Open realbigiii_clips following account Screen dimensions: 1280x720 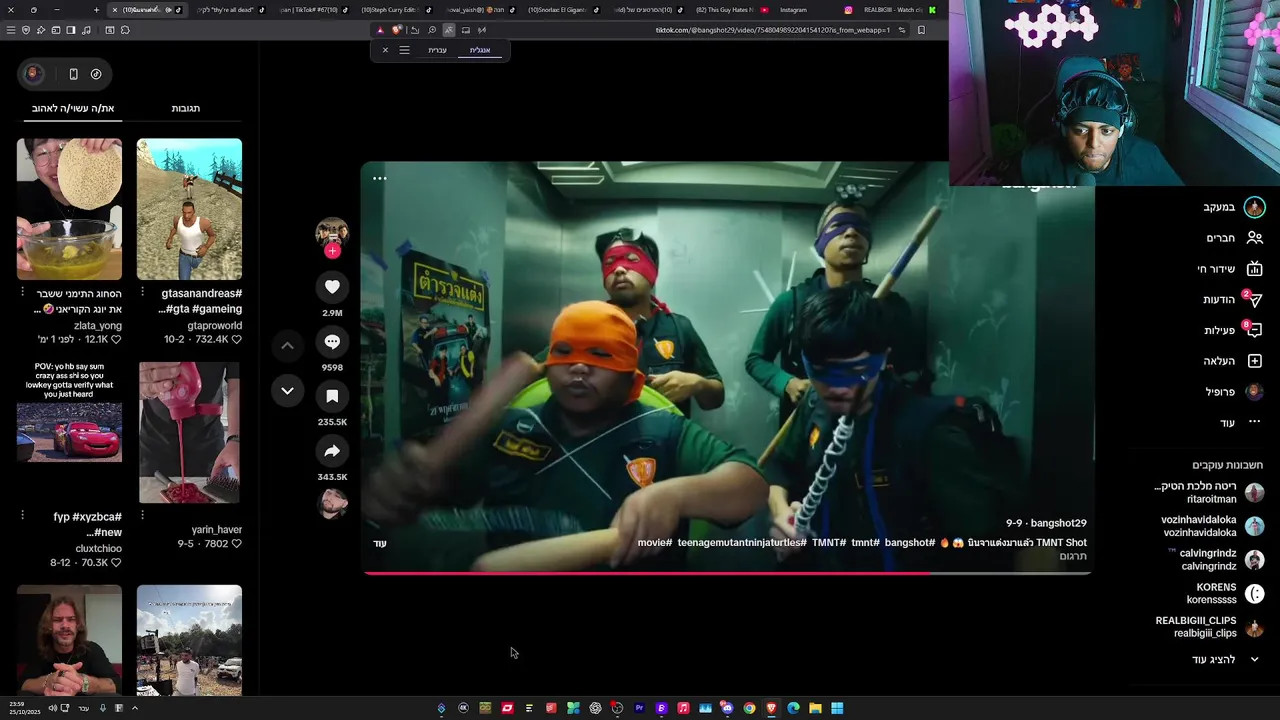[1210, 627]
